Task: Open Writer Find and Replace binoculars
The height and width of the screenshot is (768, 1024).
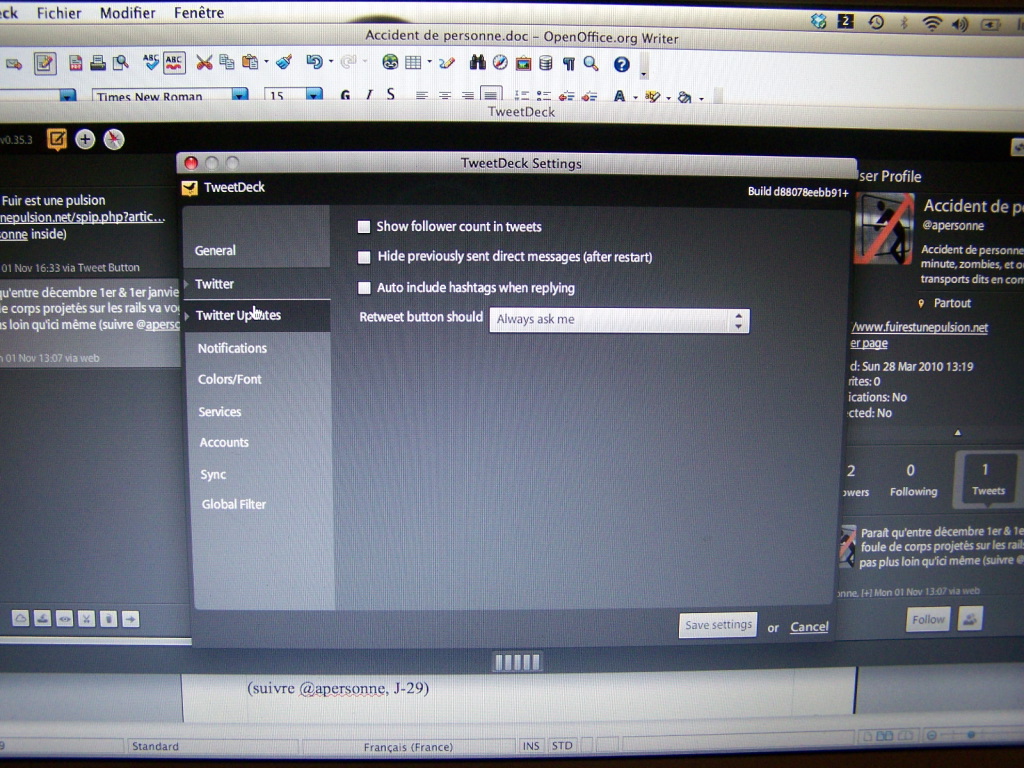Action: click(x=477, y=63)
